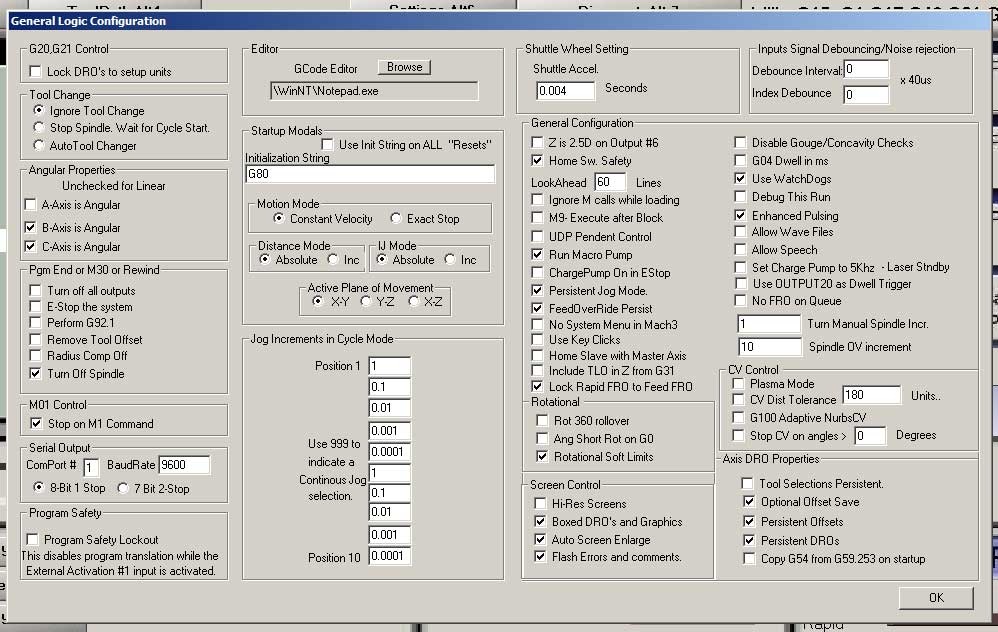Set Distance Mode to Inc

pos(334,260)
